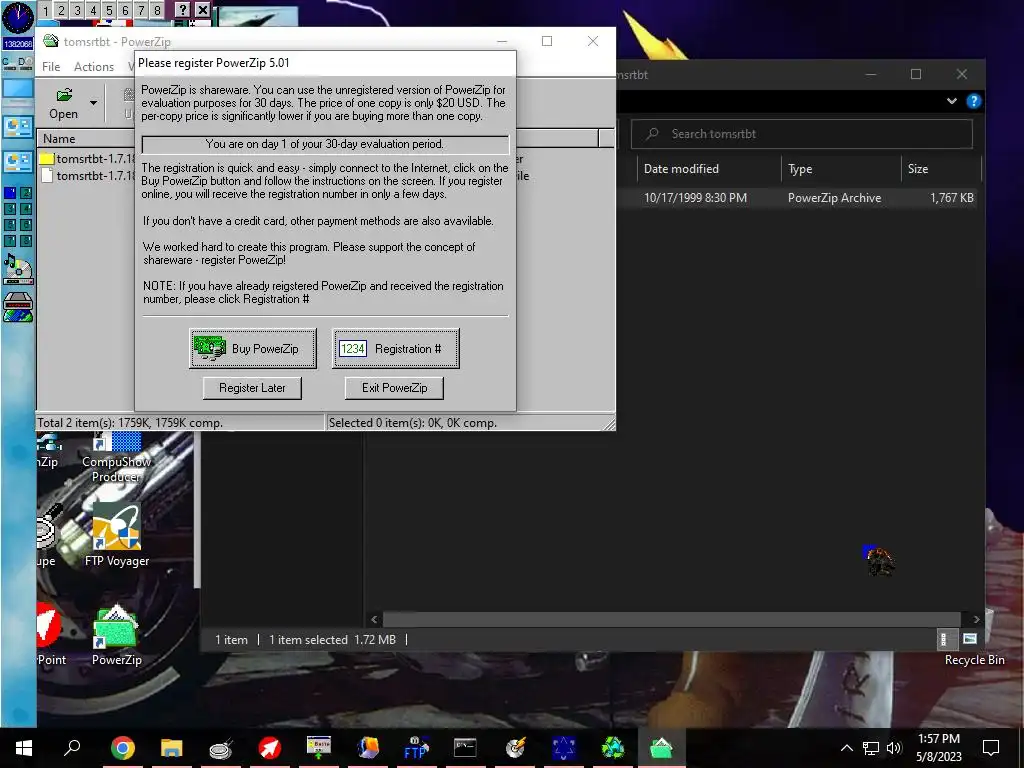Image resolution: width=1024 pixels, height=768 pixels.
Task: Open the CompuShow Producer desktop shortcut
Action: (x=116, y=458)
